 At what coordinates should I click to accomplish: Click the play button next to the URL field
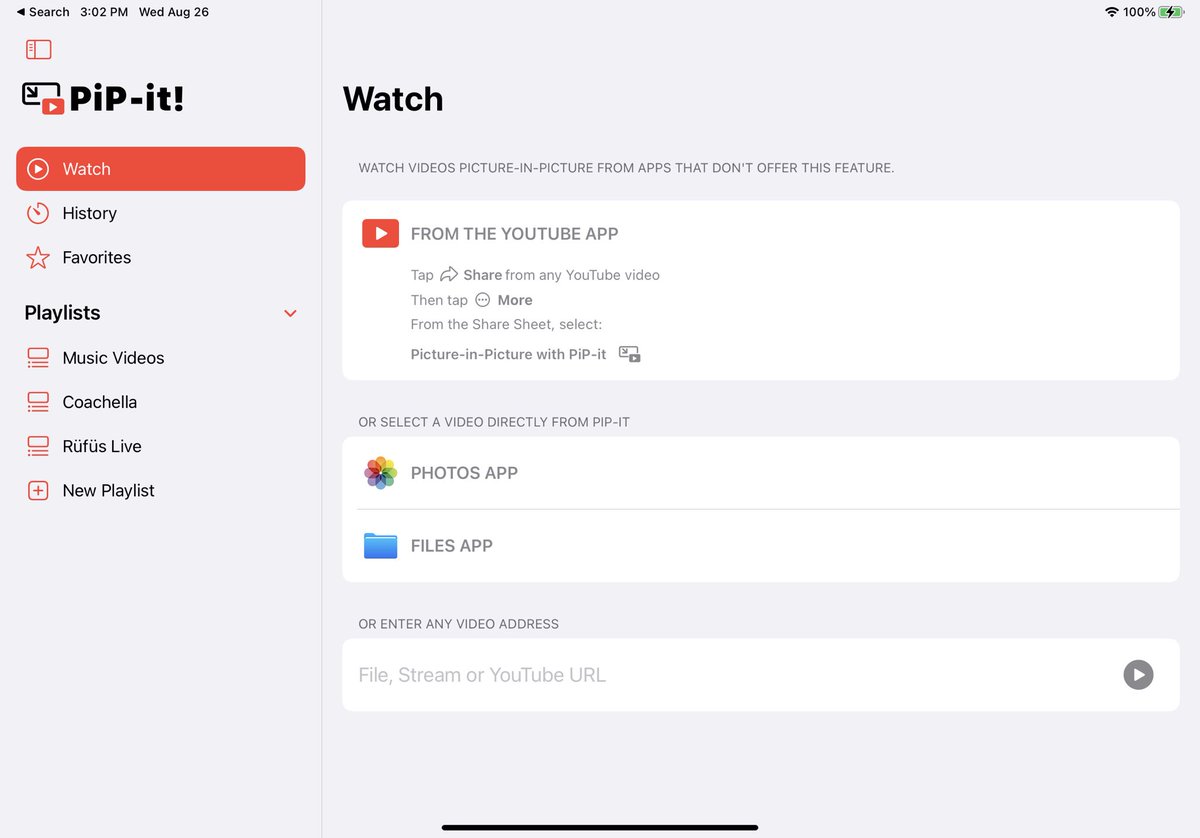point(1138,675)
